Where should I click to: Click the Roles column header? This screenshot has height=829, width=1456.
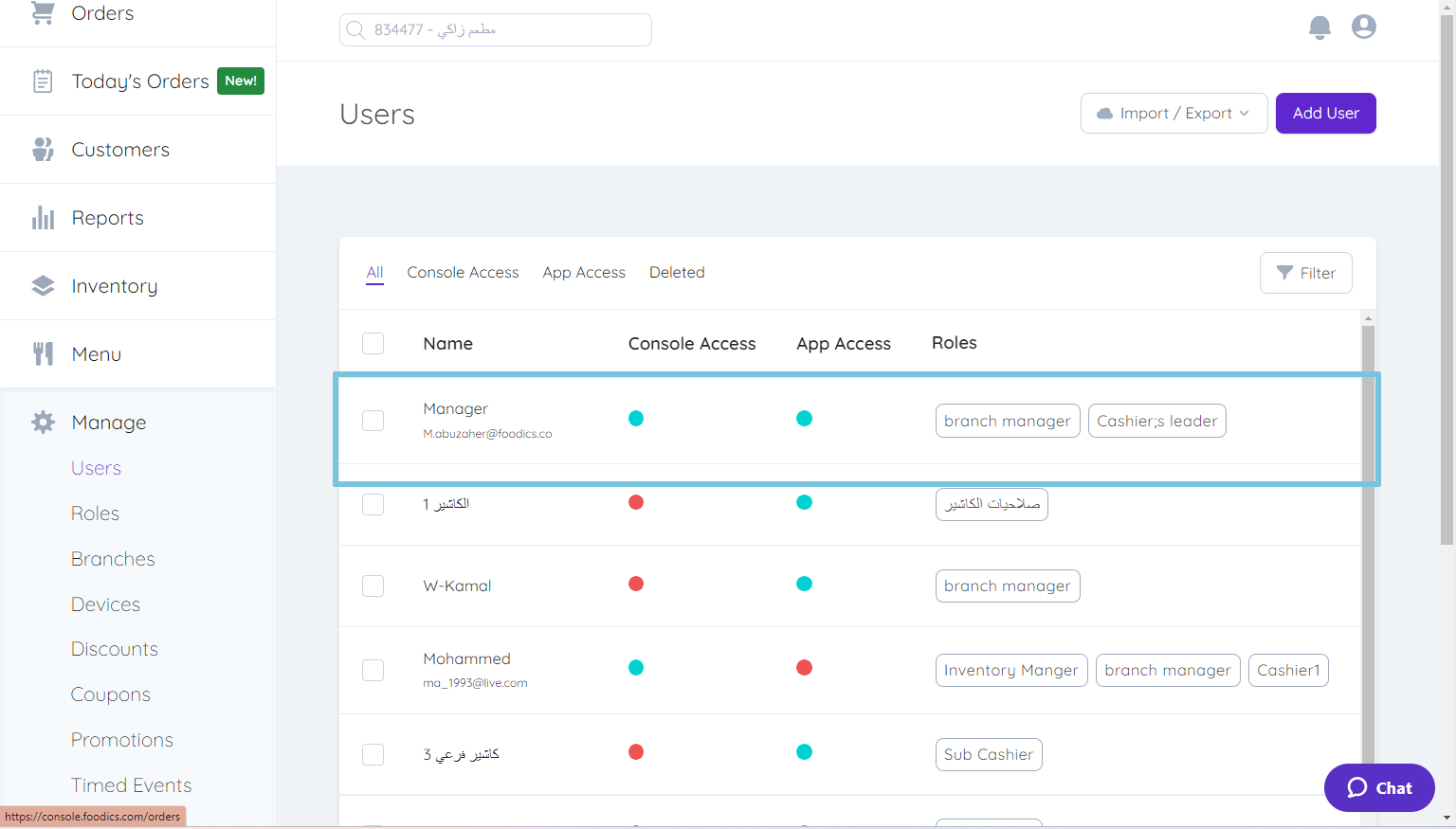[954, 343]
